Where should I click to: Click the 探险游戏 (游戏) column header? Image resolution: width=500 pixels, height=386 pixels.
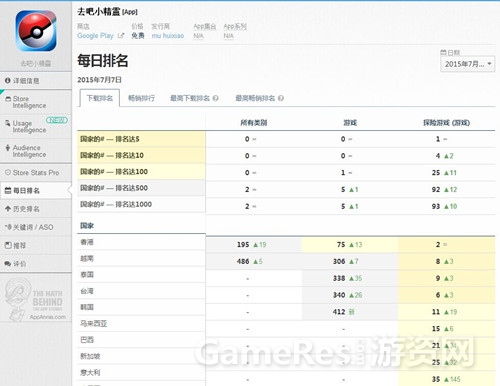[x=446, y=123]
